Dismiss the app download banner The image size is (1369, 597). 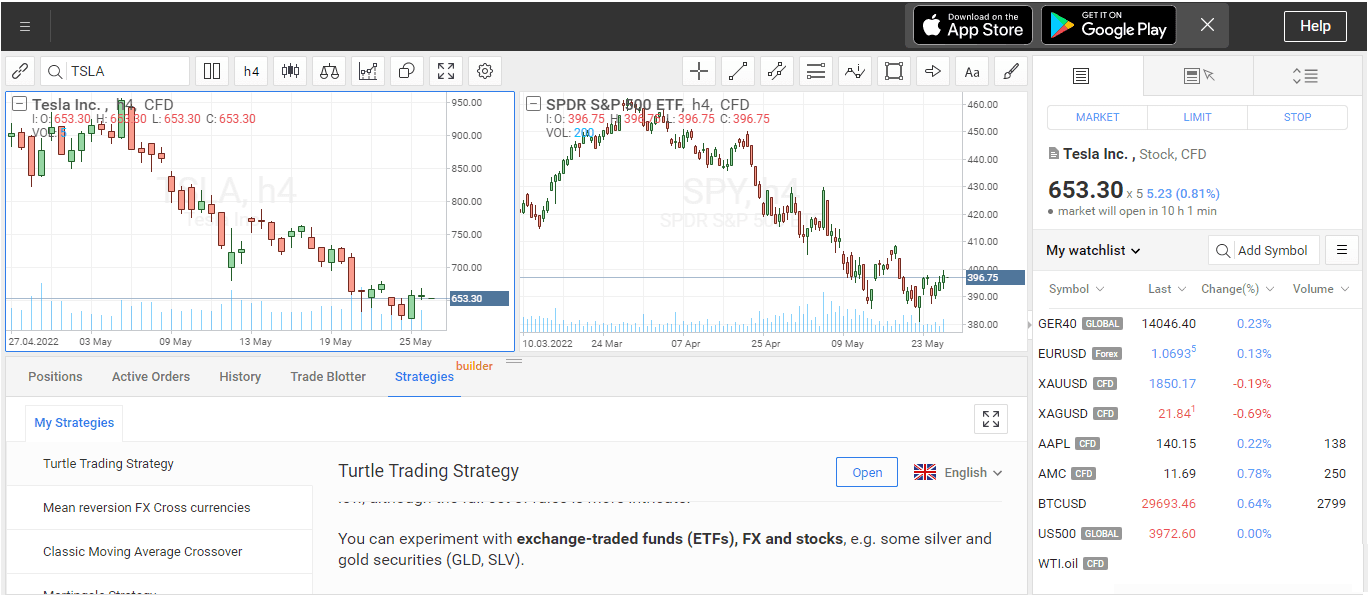[x=1207, y=25]
